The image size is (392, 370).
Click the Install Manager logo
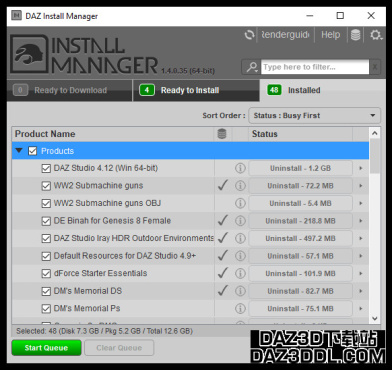(84, 54)
